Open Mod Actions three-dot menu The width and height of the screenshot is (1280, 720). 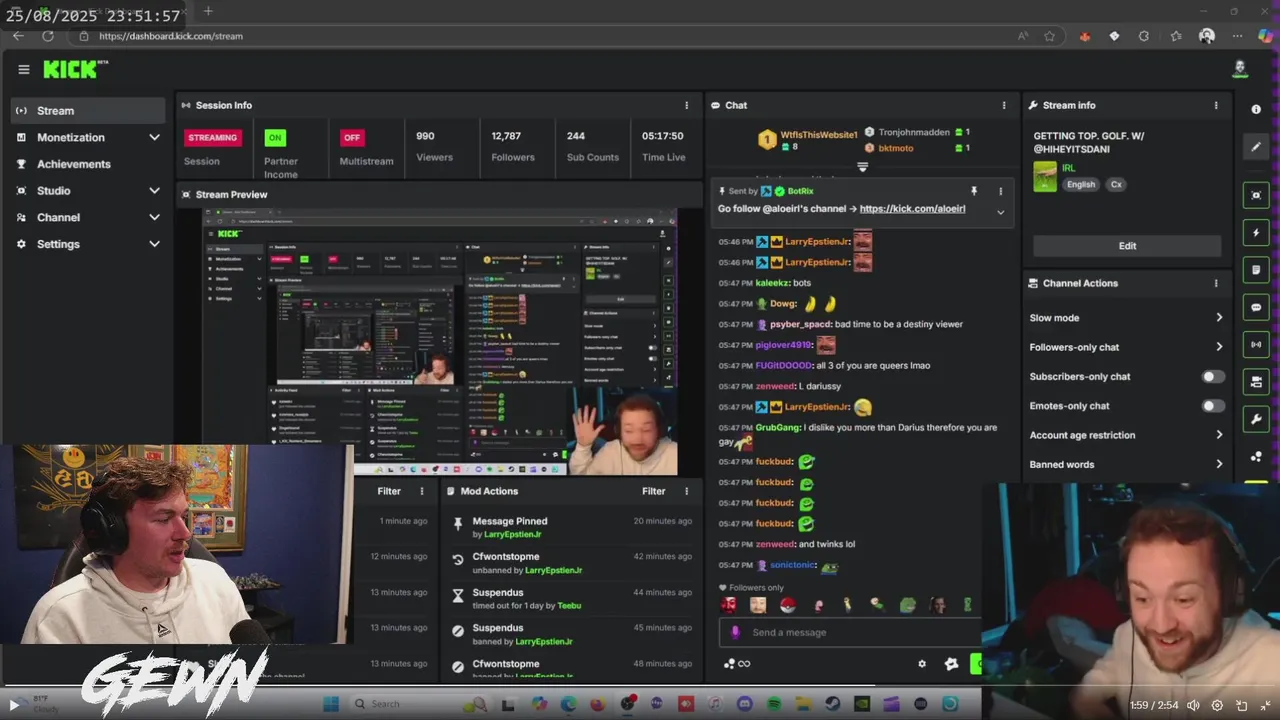[x=686, y=491]
